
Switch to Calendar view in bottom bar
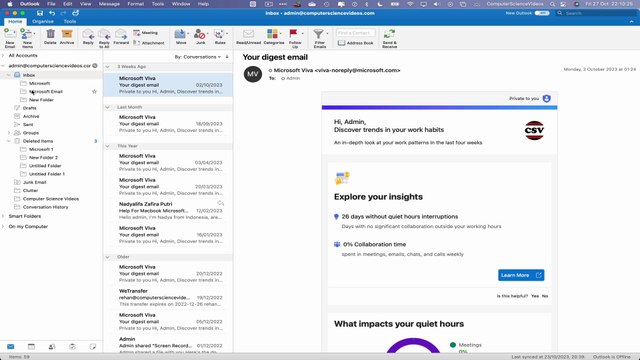(31, 347)
